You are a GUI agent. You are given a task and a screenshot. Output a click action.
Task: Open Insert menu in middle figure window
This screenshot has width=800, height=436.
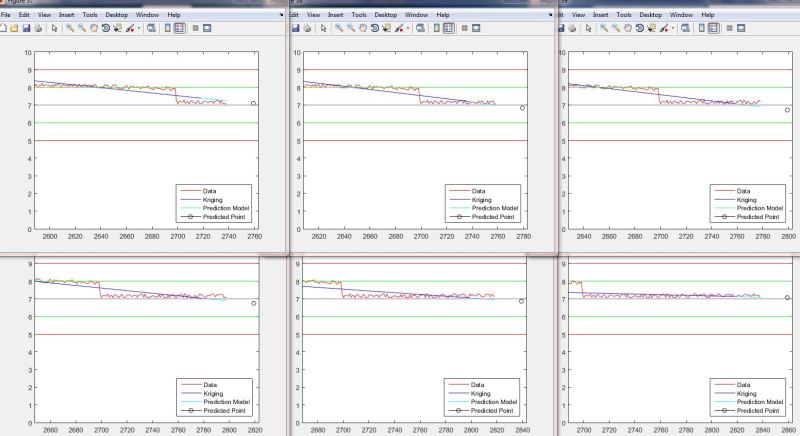pyautogui.click(x=335, y=15)
